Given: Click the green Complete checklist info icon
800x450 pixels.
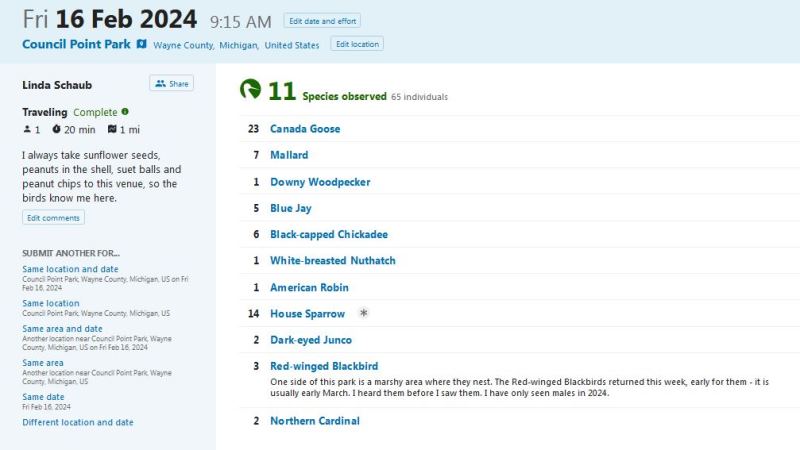Looking at the screenshot, I should (125, 112).
